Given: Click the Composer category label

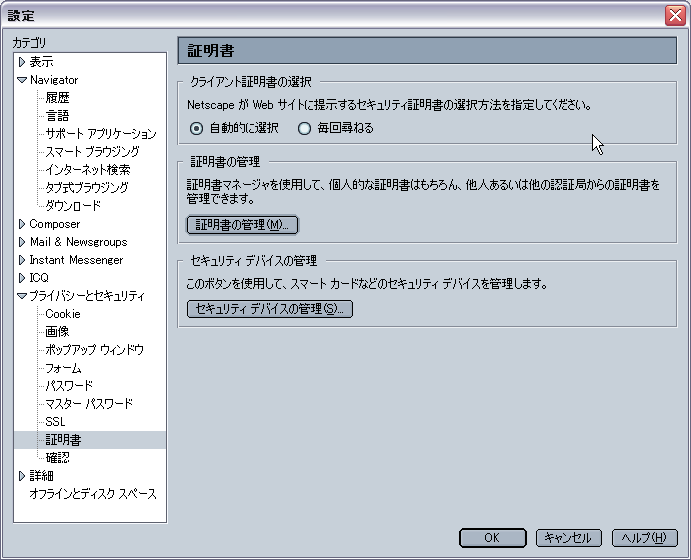Looking at the screenshot, I should (x=55, y=224).
